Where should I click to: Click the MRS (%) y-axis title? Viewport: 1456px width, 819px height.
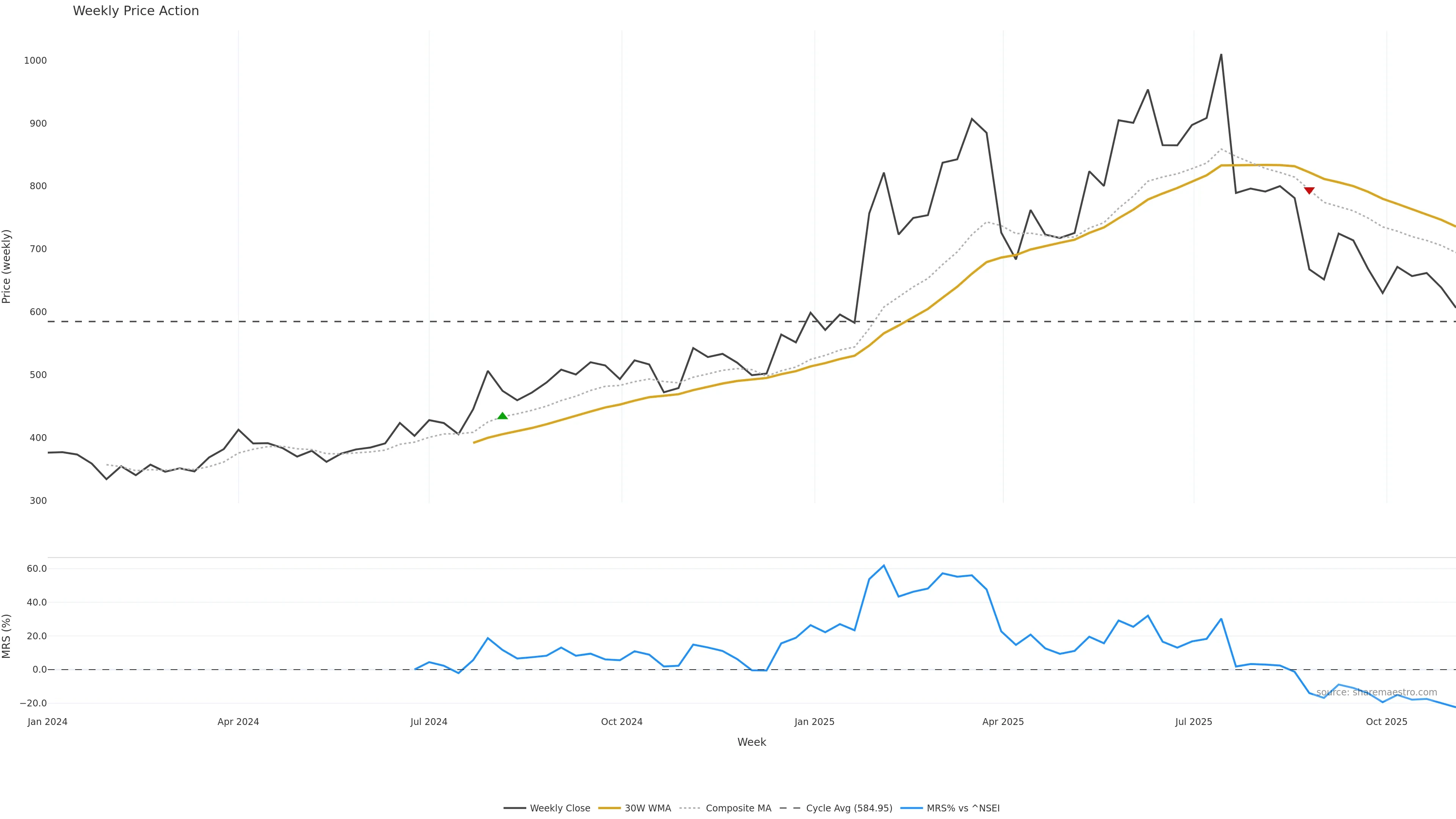coord(7,636)
